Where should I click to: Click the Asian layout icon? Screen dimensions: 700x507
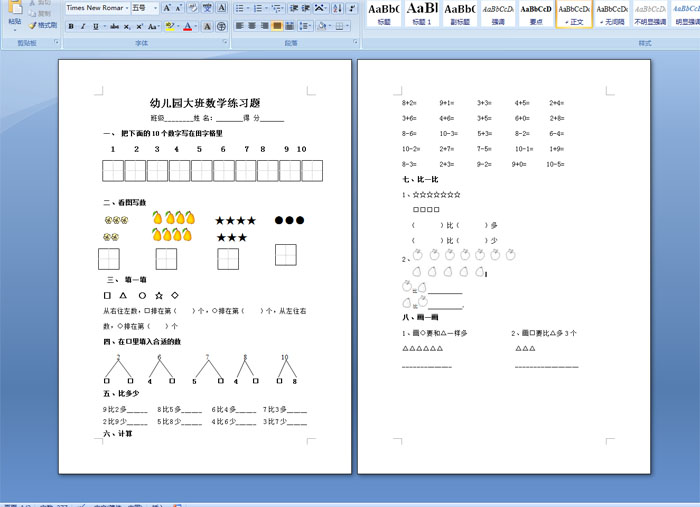319,8
